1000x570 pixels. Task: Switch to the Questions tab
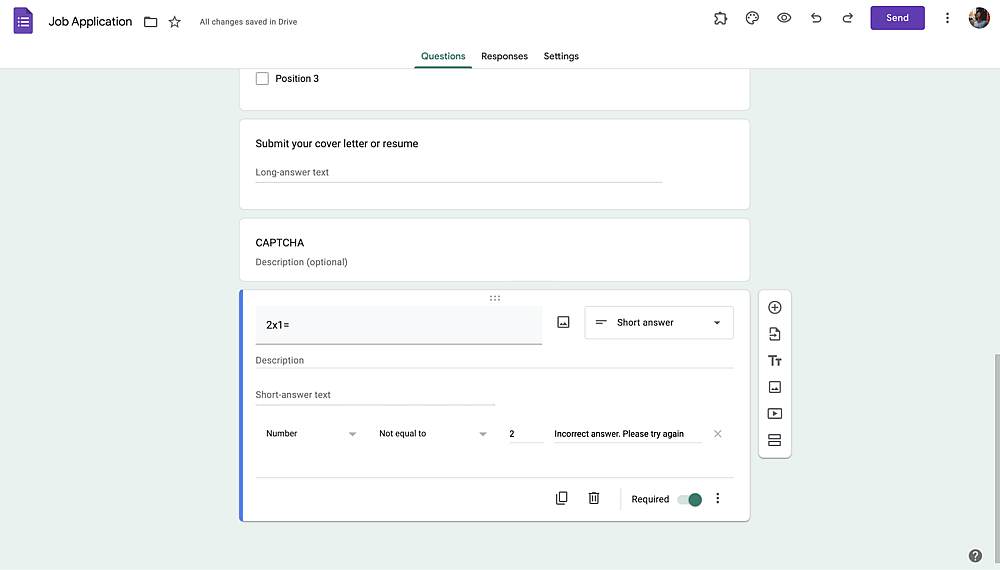coord(443,56)
